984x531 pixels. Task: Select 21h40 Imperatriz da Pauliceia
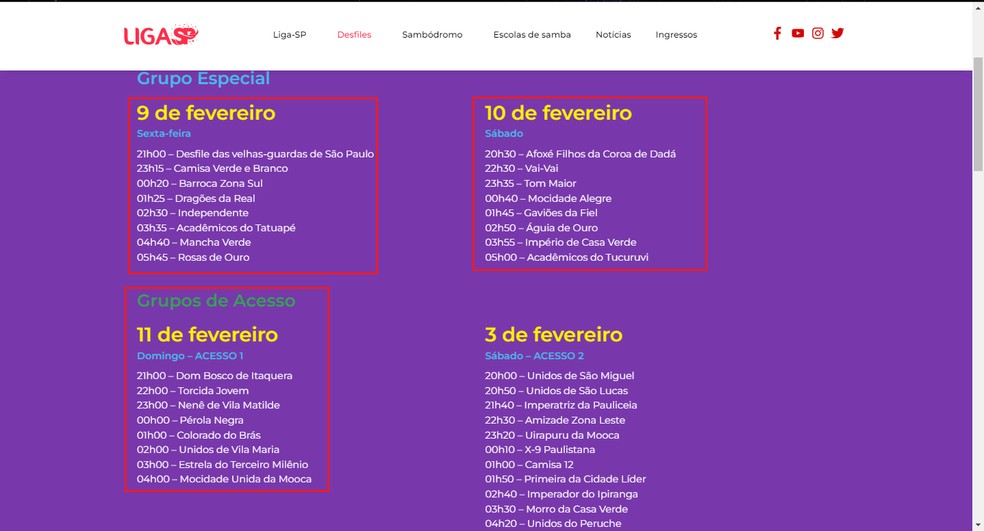[560, 405]
